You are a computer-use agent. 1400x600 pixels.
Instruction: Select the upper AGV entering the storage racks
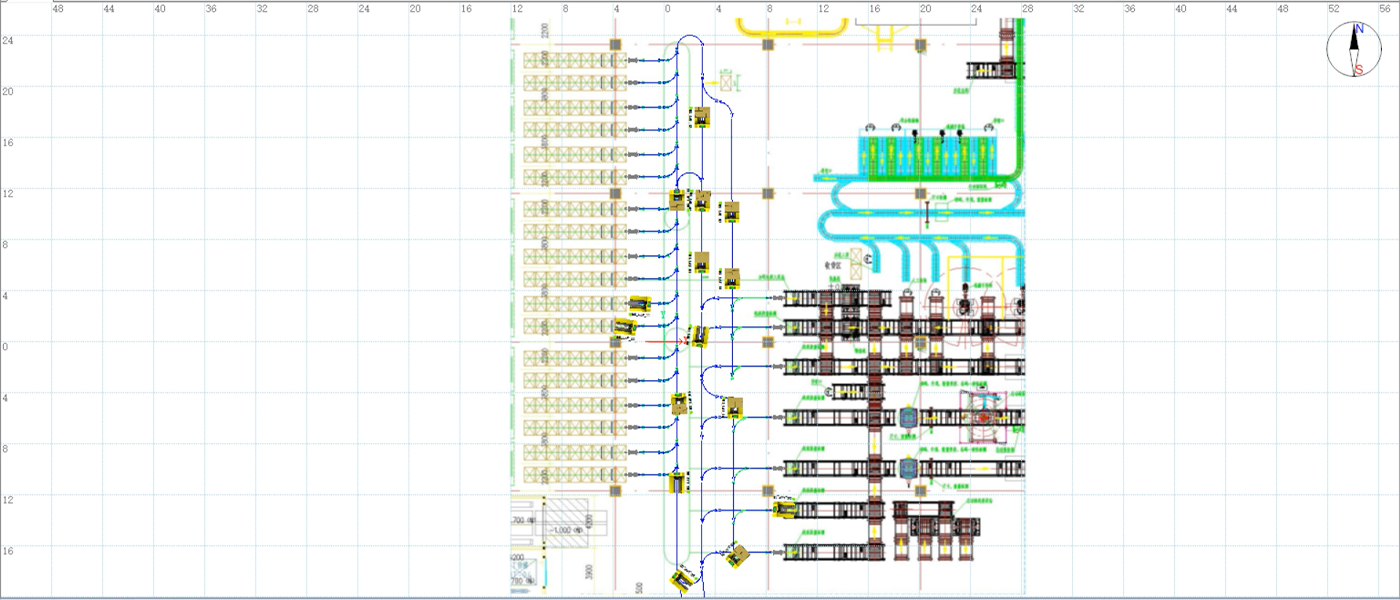click(640, 304)
